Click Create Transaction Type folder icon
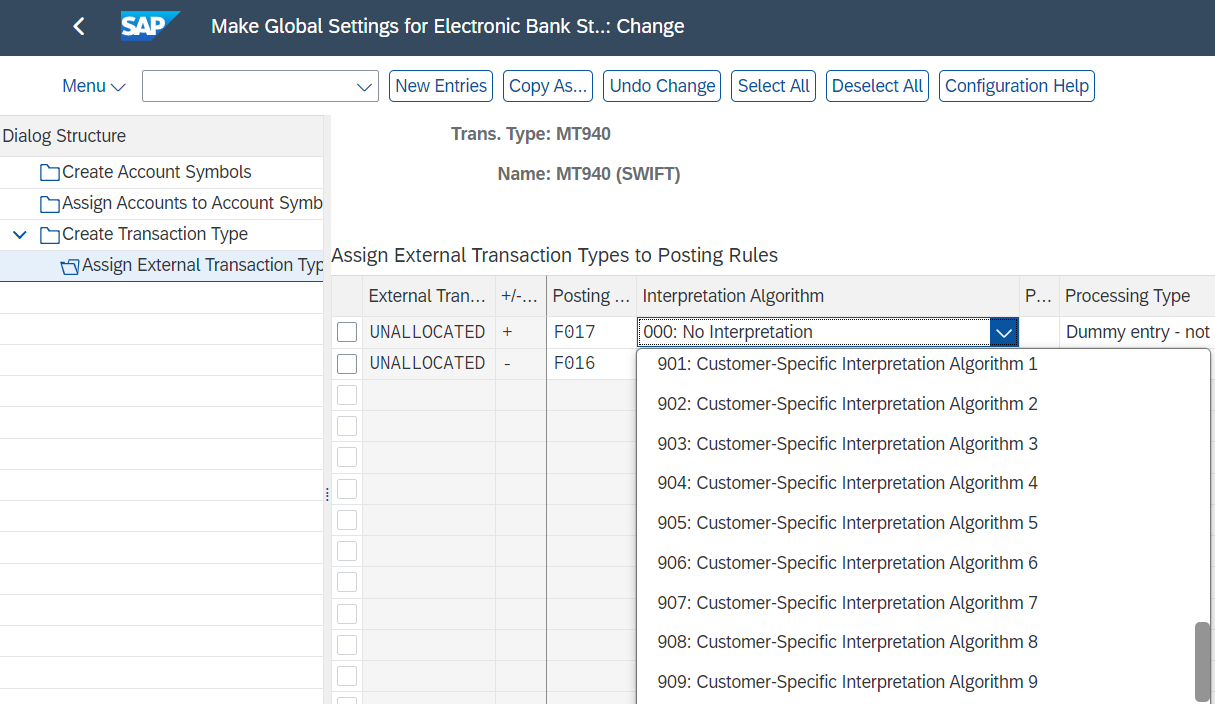Viewport: 1215px width, 704px height. pyautogui.click(x=50, y=235)
